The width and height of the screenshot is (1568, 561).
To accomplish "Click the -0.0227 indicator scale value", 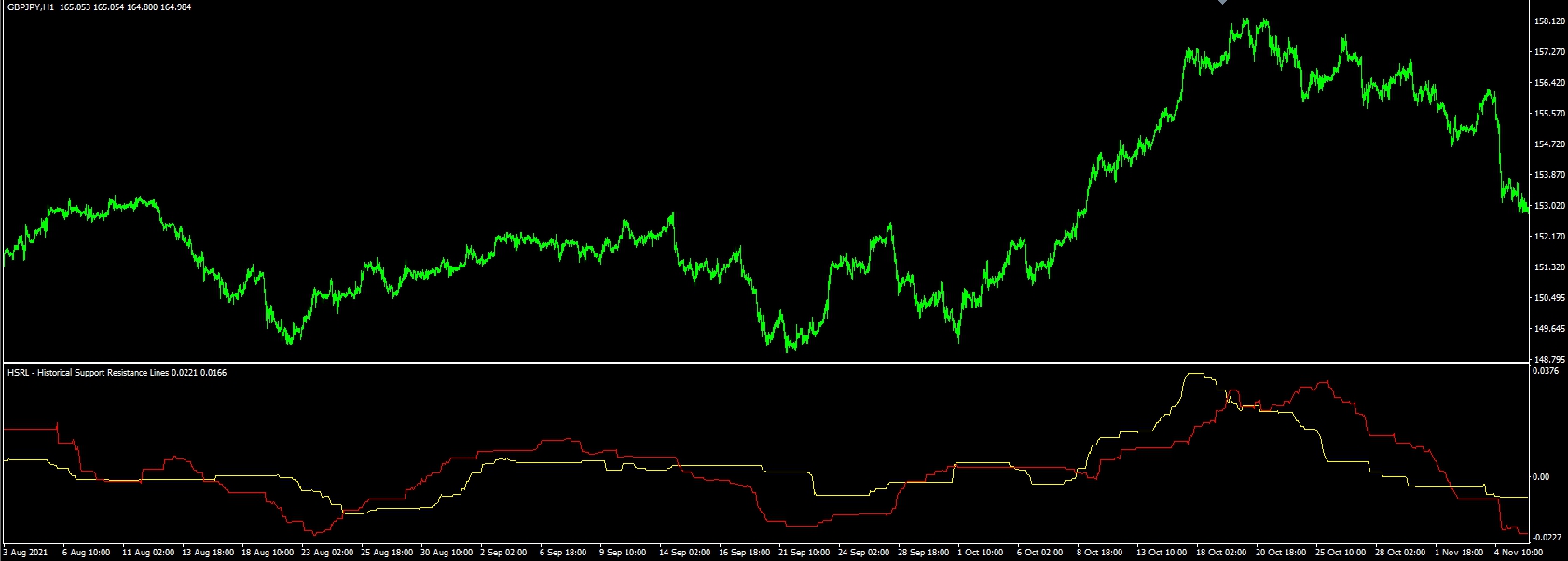I will click(1547, 538).
